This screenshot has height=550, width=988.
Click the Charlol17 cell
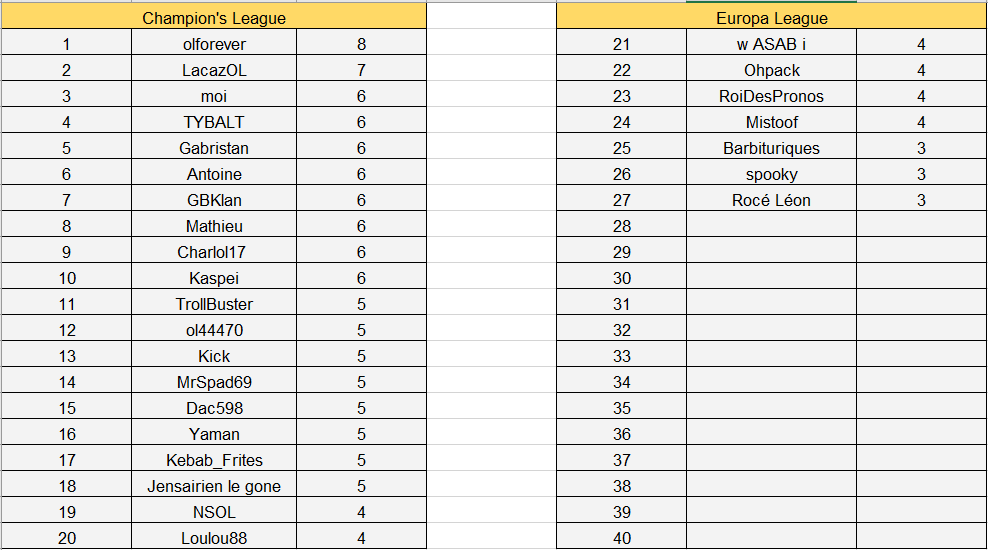[214, 252]
